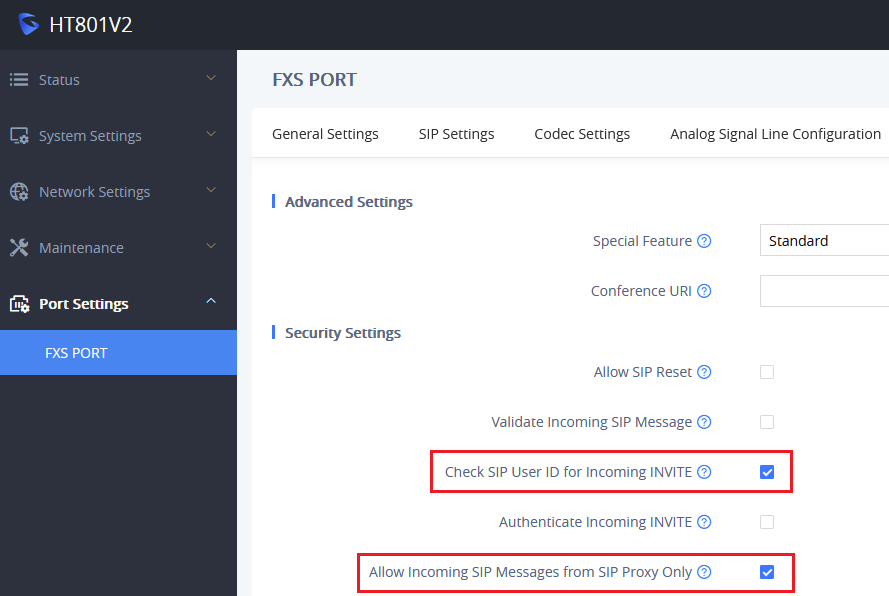Enable the Allow SIP Reset checkbox
The image size is (889, 596).
pos(767,372)
